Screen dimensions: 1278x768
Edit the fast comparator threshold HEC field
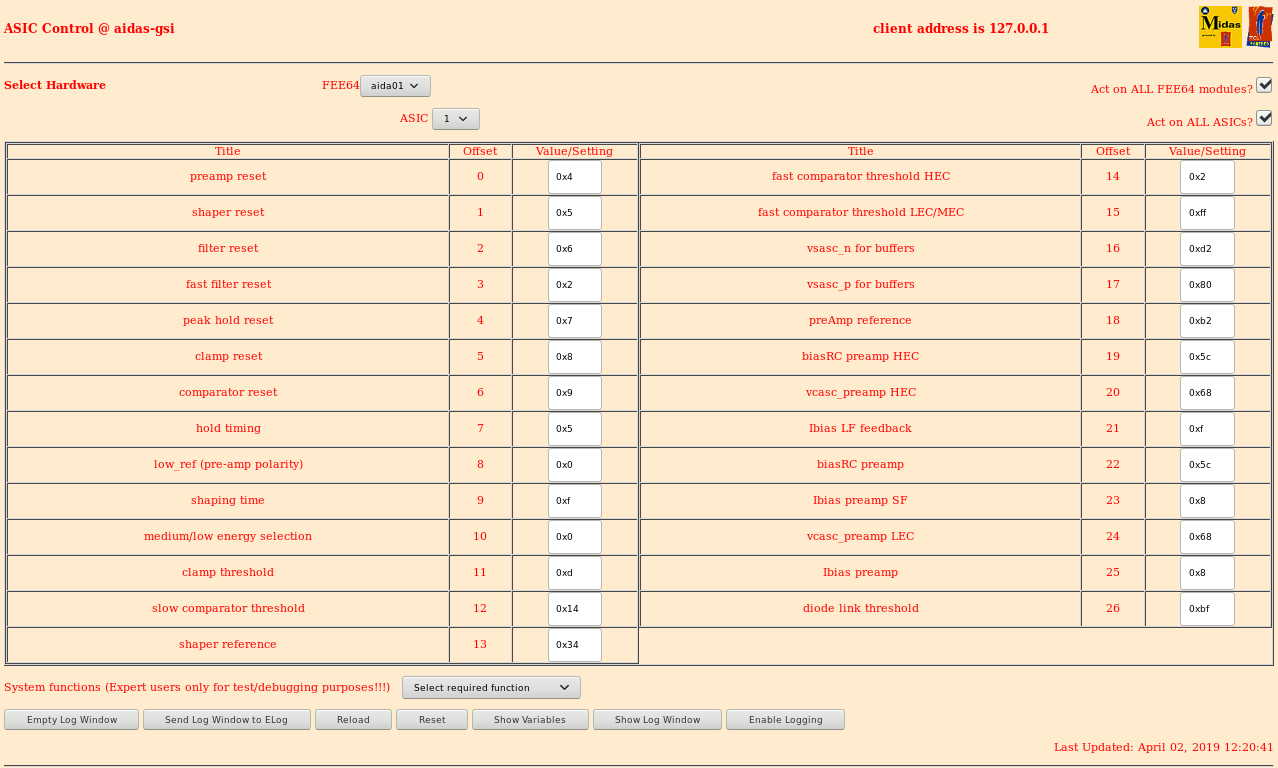coord(1207,177)
